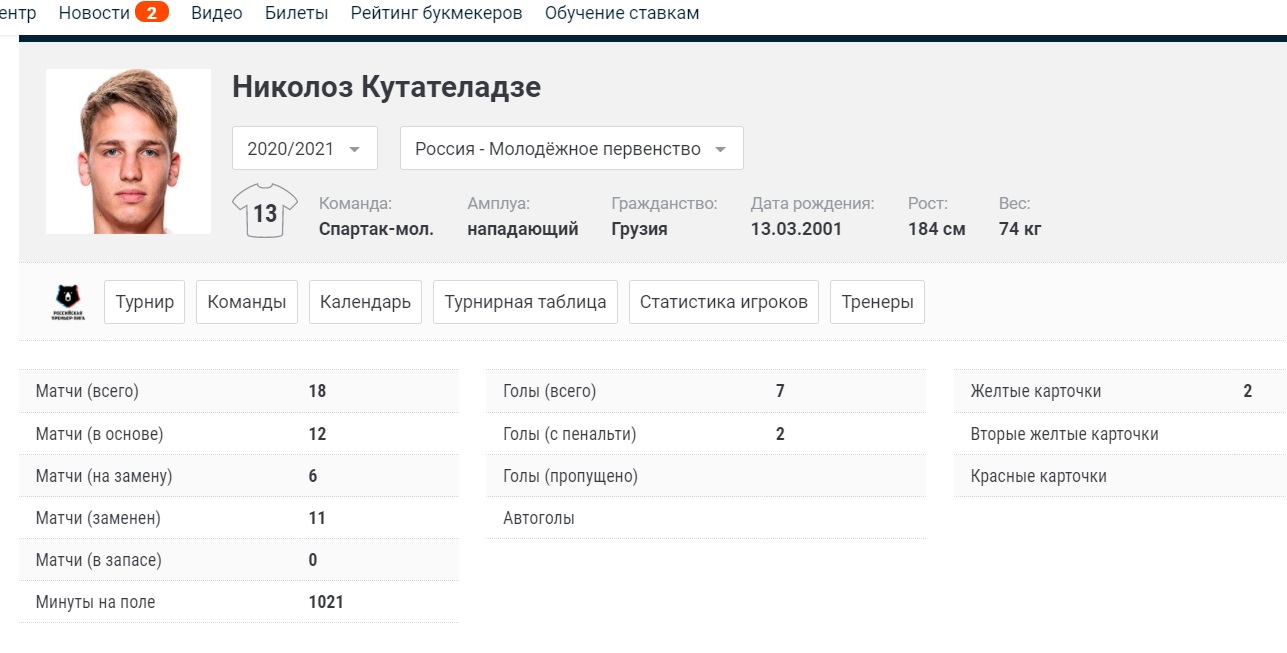The width and height of the screenshot is (1287, 653).
Task: Click the RPL league logo icon
Action: 67,302
